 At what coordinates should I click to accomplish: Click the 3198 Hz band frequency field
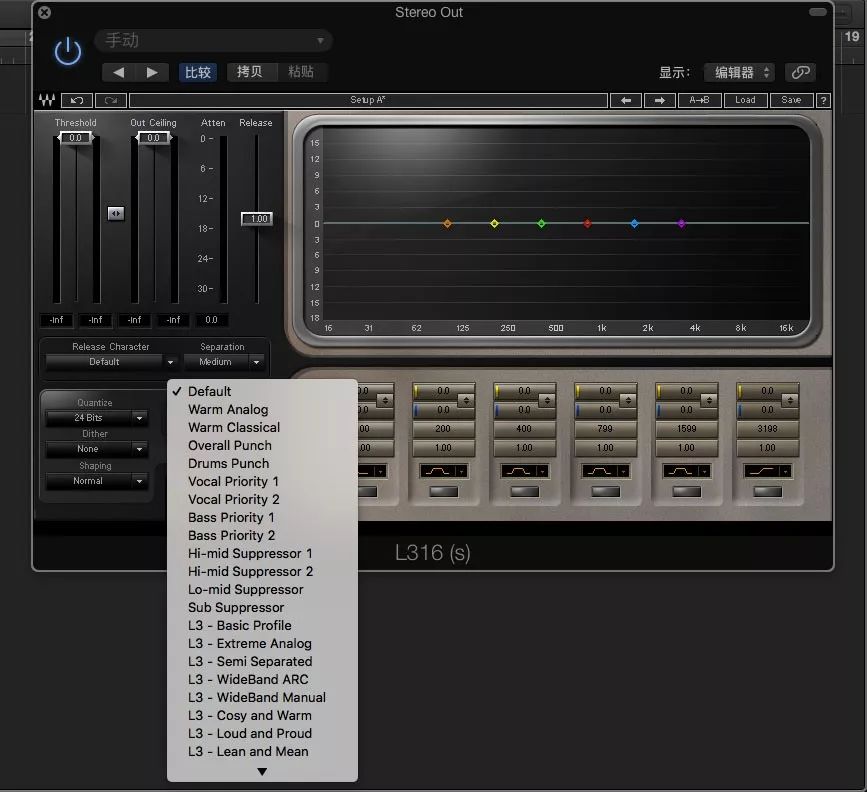[x=767, y=429]
